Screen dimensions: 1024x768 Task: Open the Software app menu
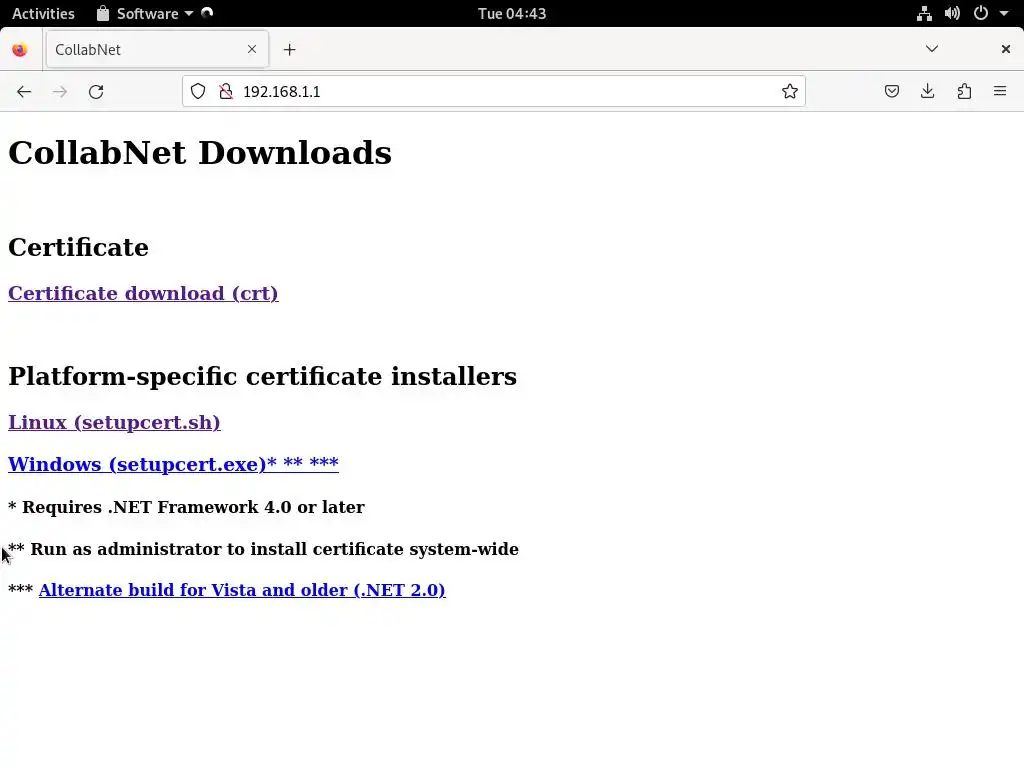click(145, 14)
